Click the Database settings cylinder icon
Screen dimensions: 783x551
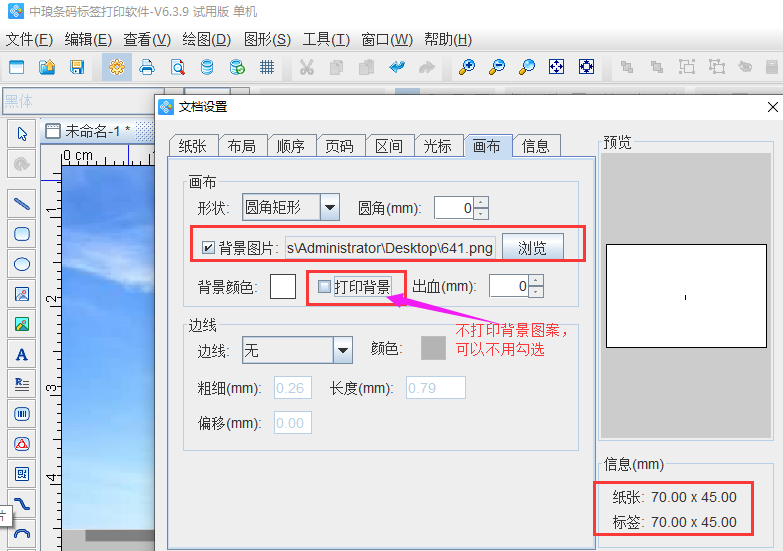click(x=207, y=66)
